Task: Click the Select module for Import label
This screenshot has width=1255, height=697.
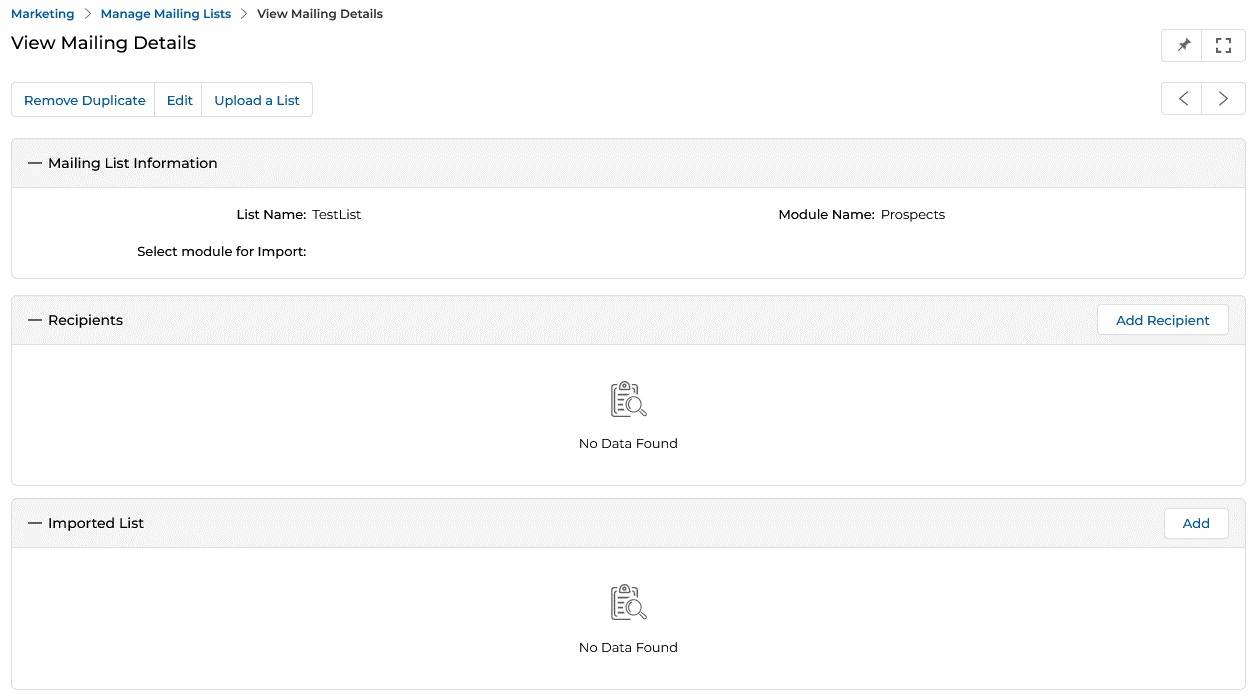Action: click(x=222, y=252)
